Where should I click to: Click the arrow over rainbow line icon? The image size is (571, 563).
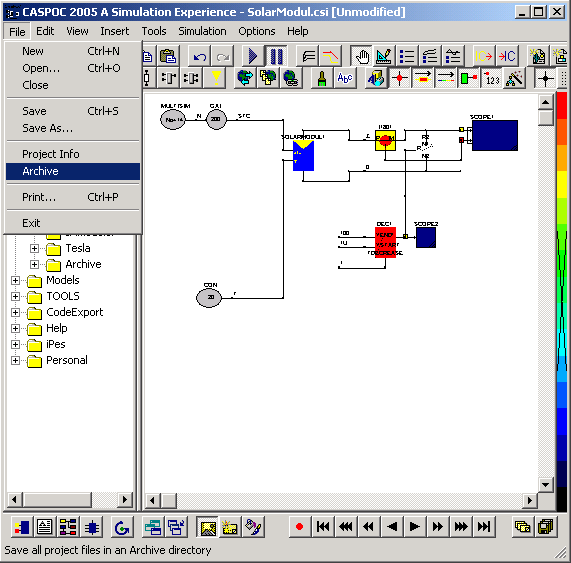point(445,78)
